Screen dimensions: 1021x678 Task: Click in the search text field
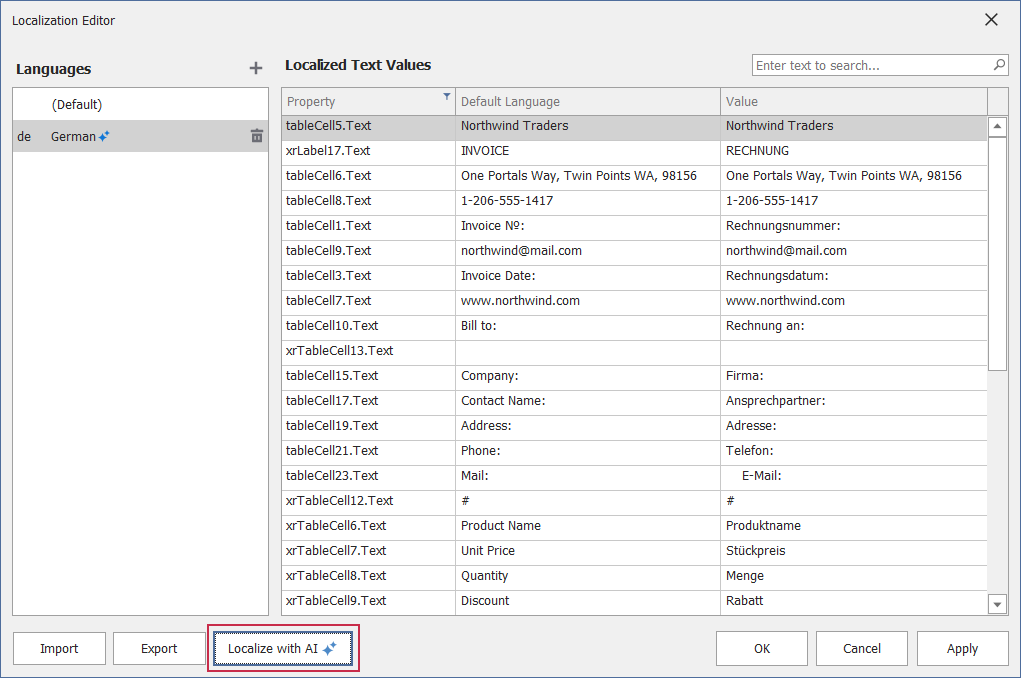870,65
